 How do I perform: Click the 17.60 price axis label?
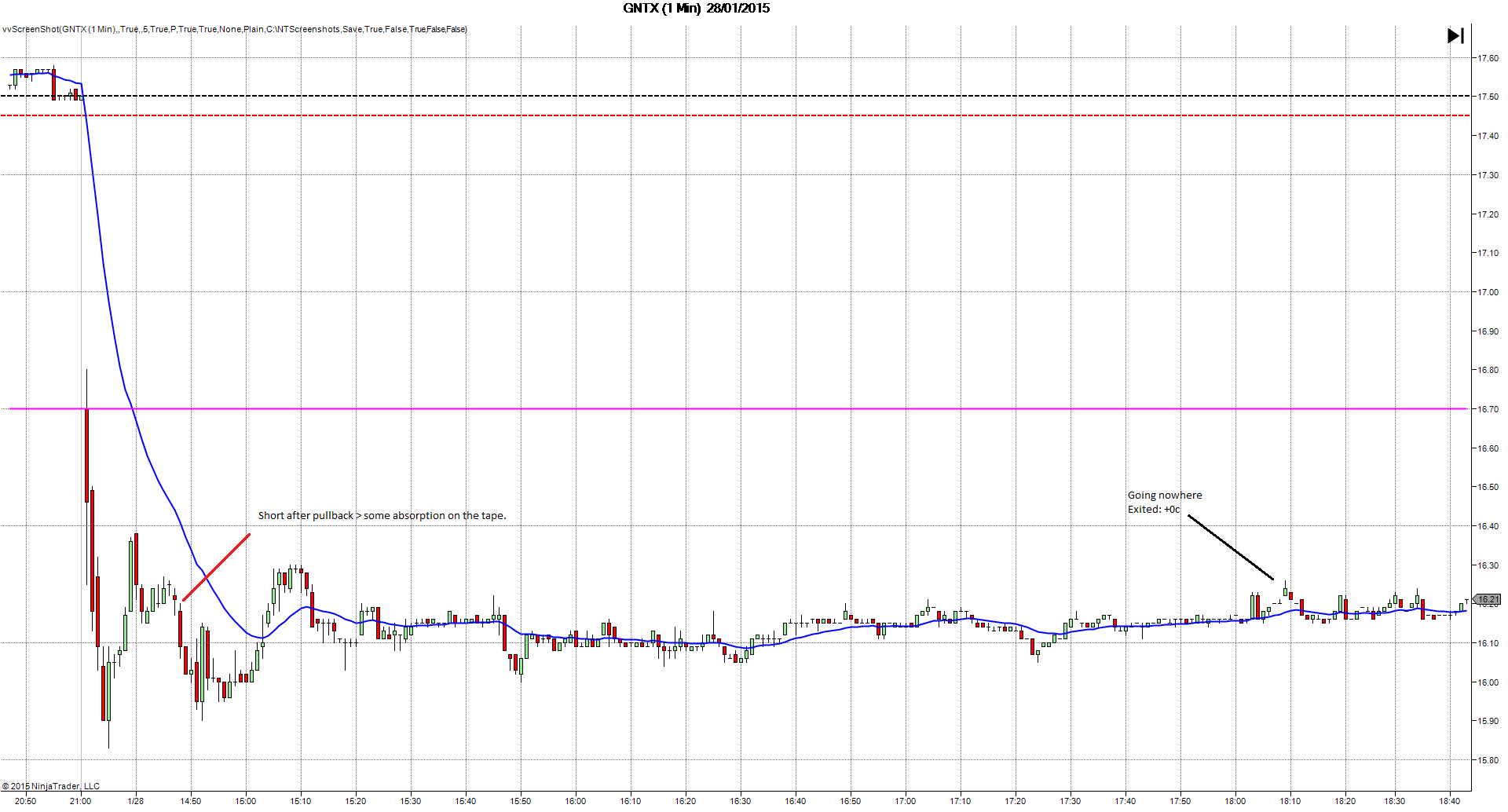click(x=1488, y=58)
